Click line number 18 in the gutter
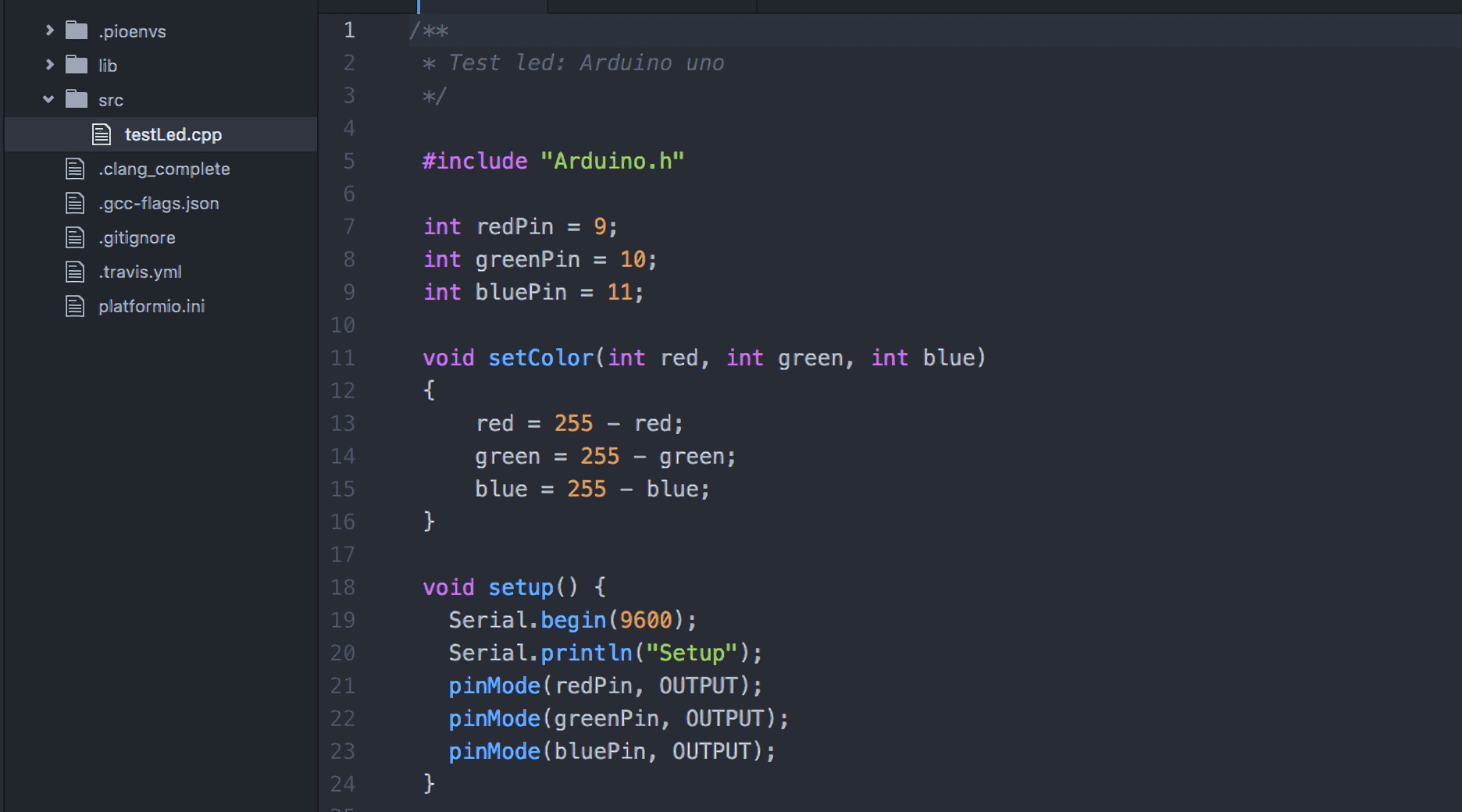The width and height of the screenshot is (1462, 812). [x=343, y=587]
